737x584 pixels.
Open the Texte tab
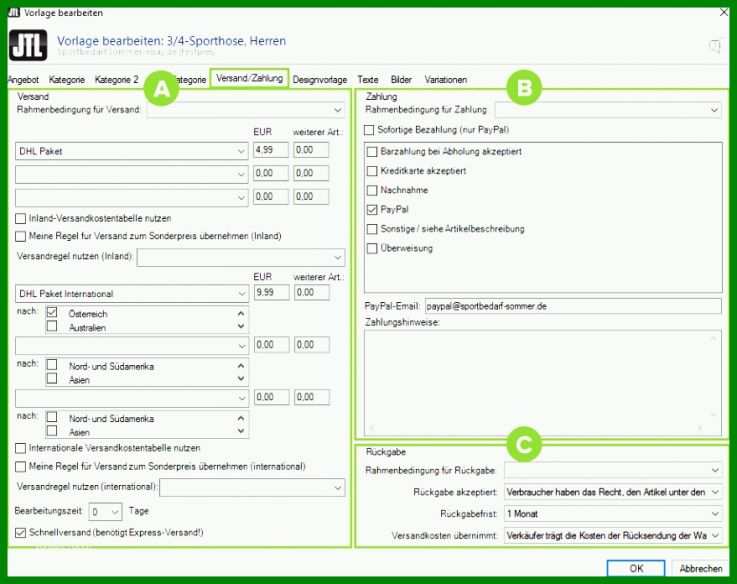point(368,79)
